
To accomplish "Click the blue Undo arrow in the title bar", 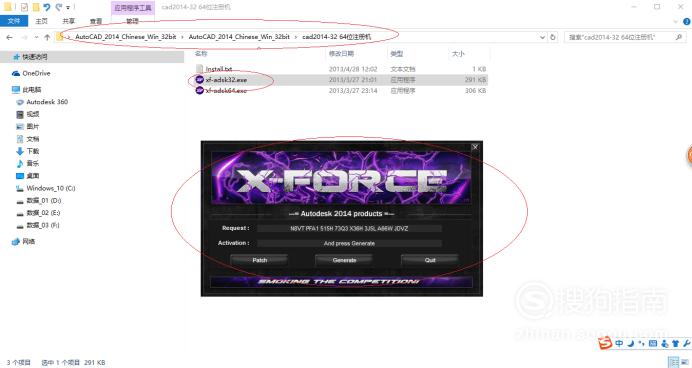I will 47,7.
